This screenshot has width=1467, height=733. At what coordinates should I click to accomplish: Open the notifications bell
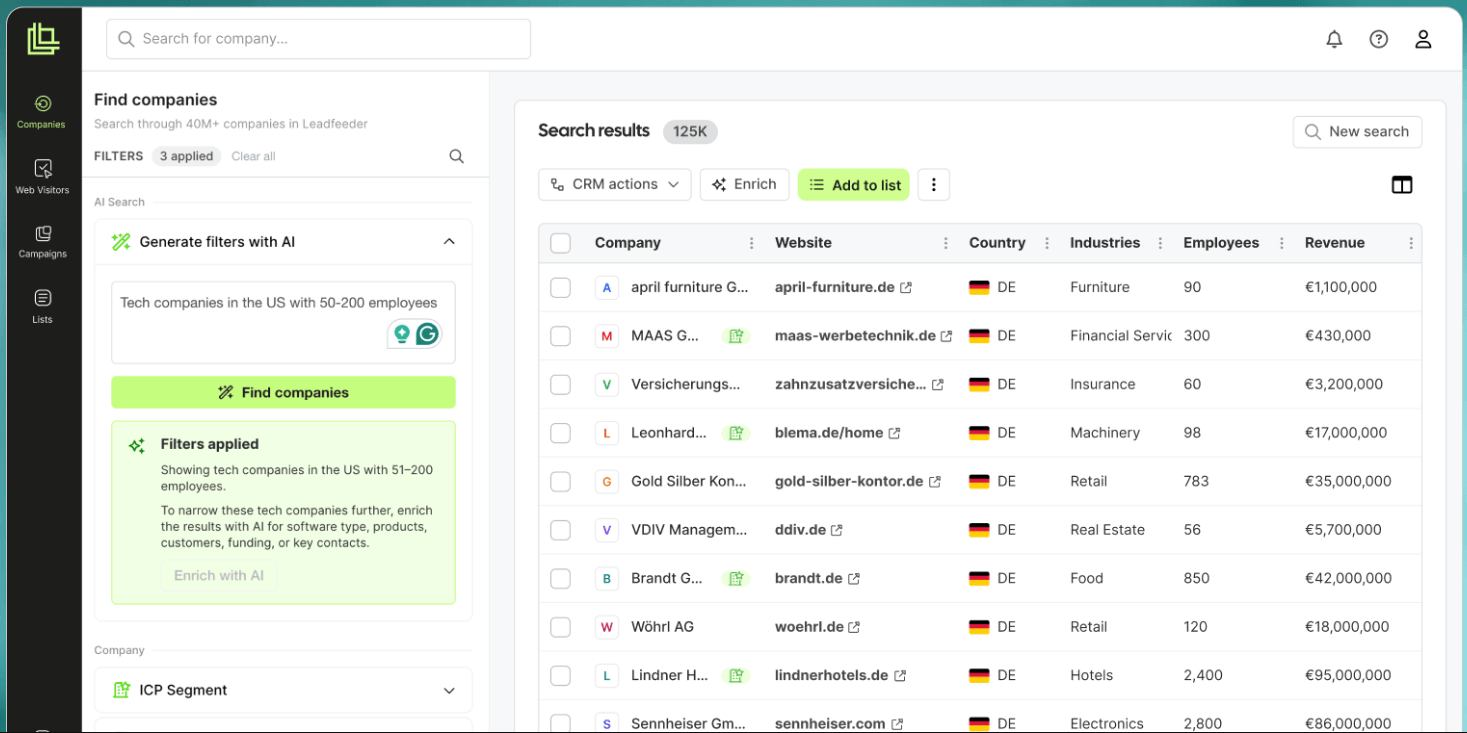pyautogui.click(x=1334, y=39)
